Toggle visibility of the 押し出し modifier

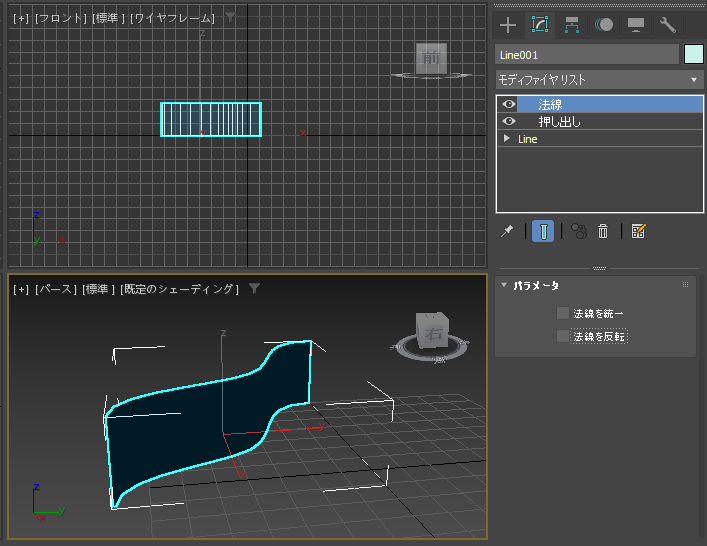(509, 121)
